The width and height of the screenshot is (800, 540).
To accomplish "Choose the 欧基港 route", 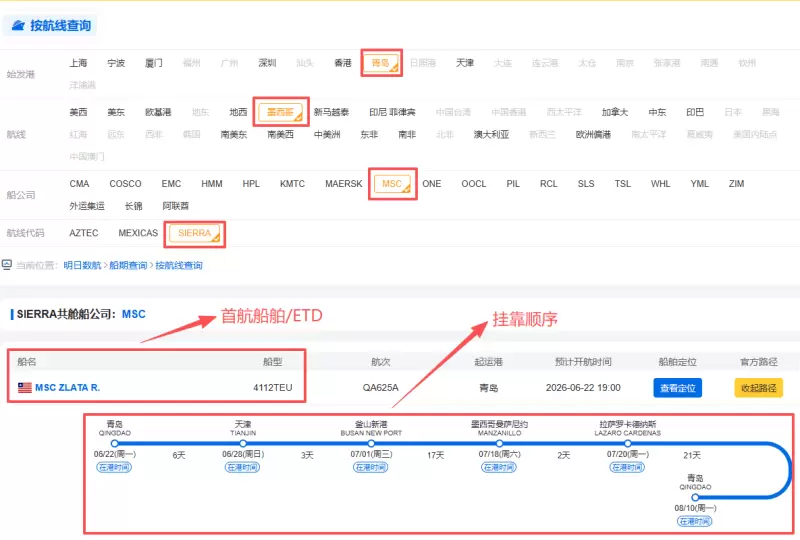I will pyautogui.click(x=158, y=112).
